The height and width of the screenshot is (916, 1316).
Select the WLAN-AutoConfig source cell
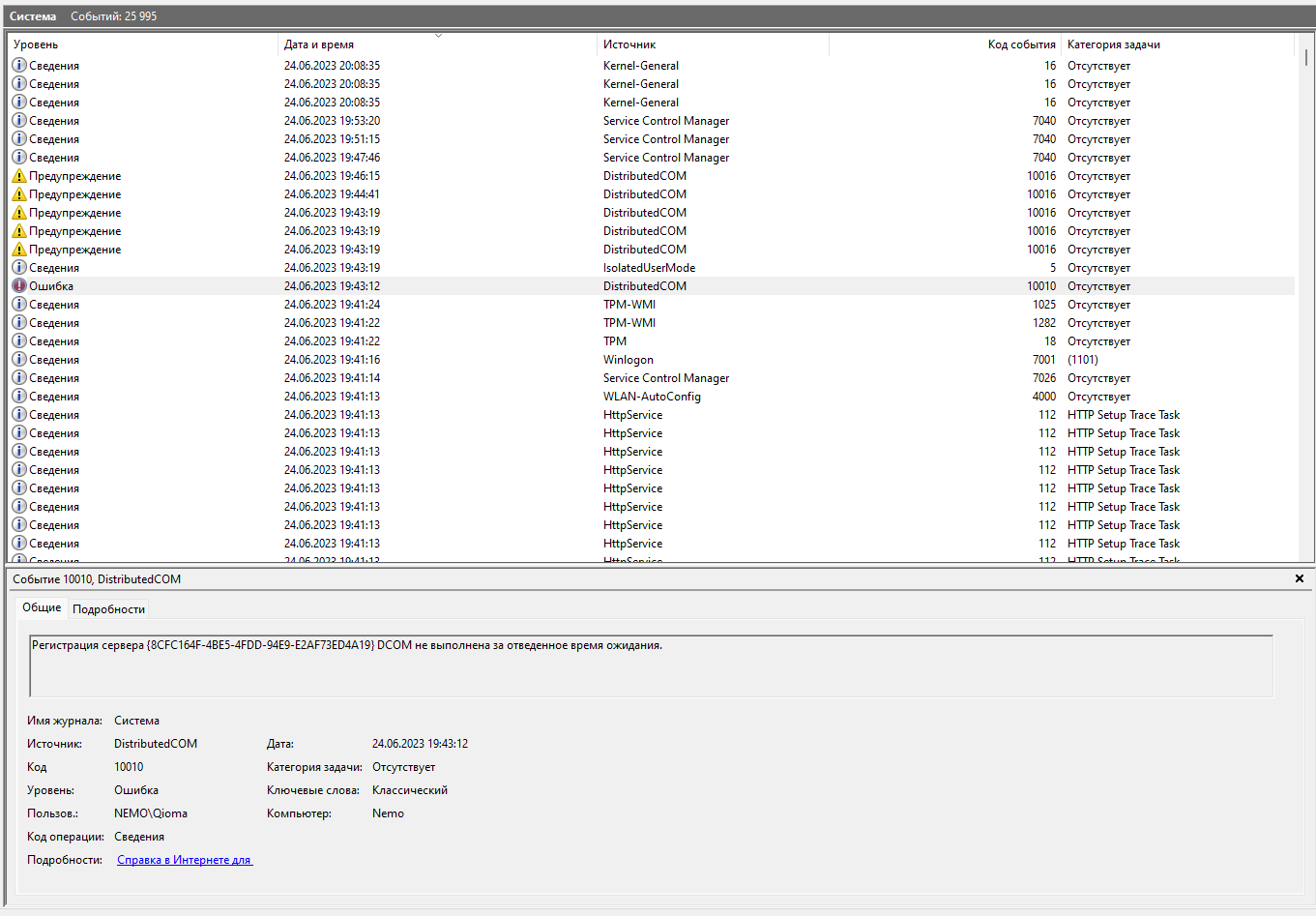(652, 397)
